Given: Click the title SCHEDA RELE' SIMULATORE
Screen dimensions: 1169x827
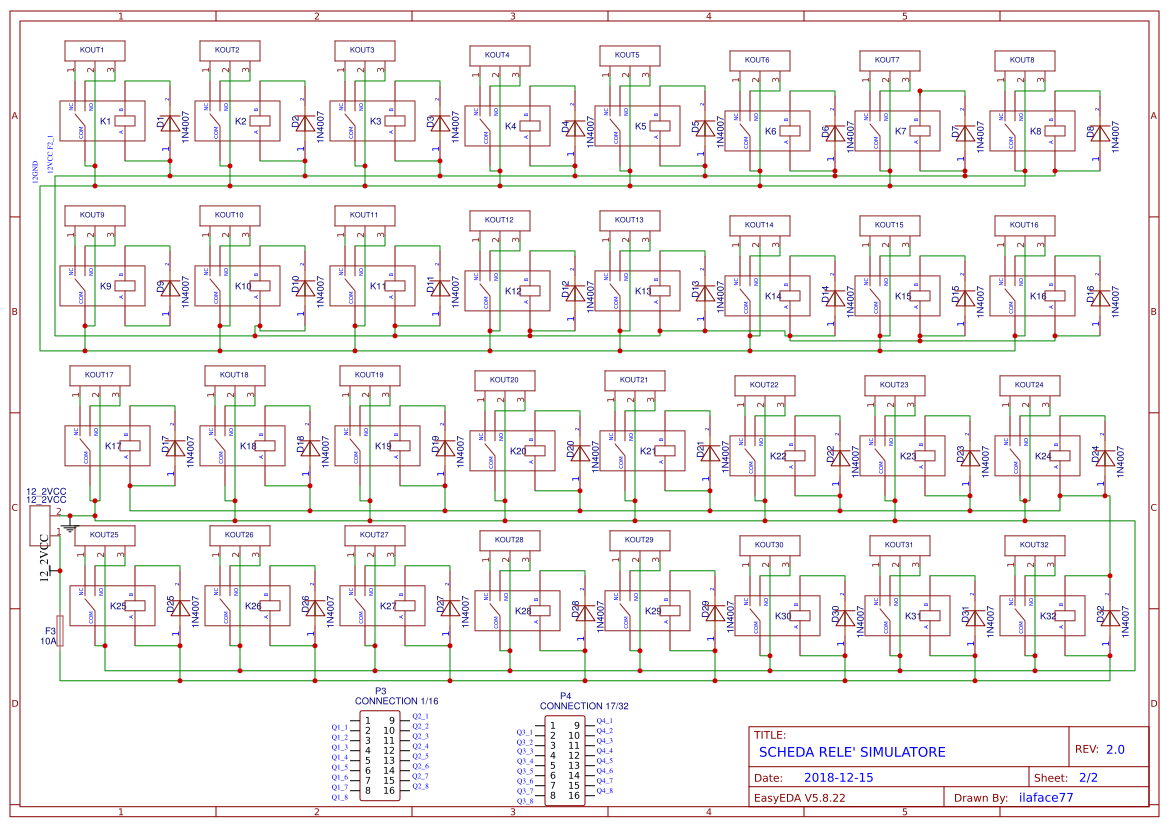Looking at the screenshot, I should (852, 752).
